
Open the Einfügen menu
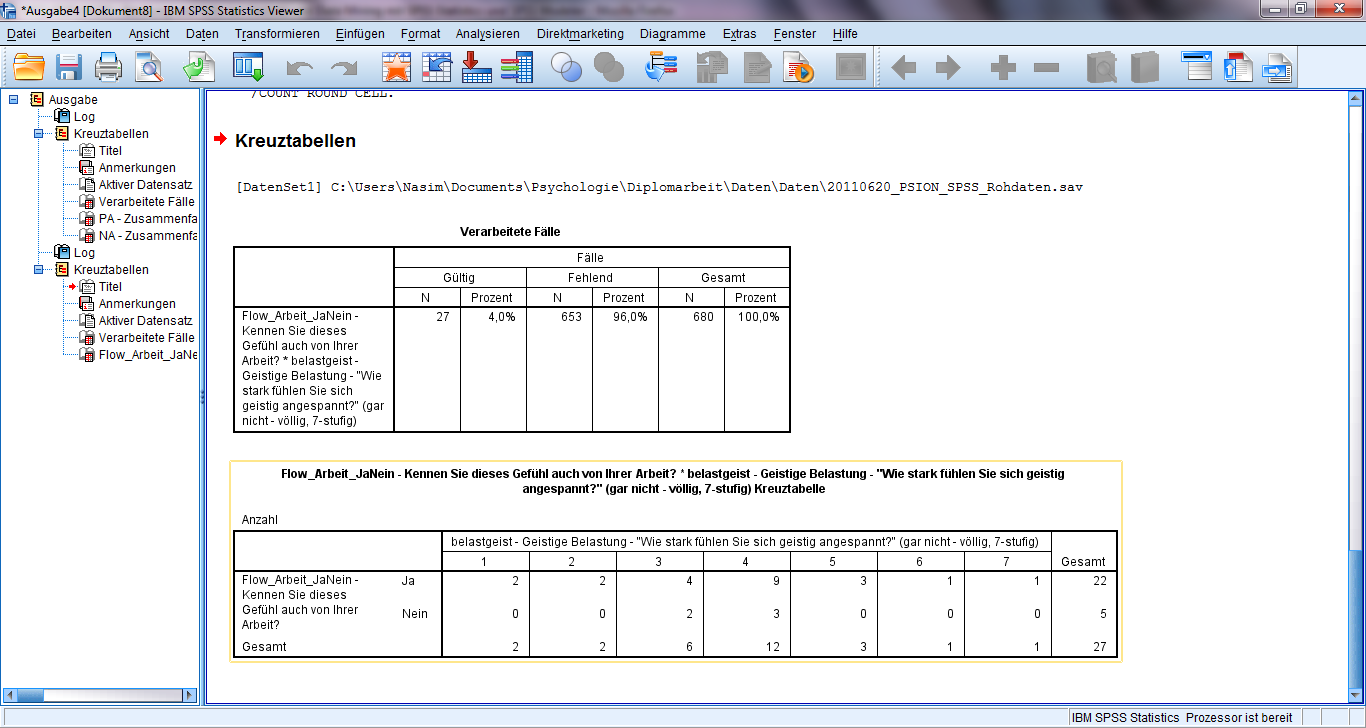[x=360, y=34]
